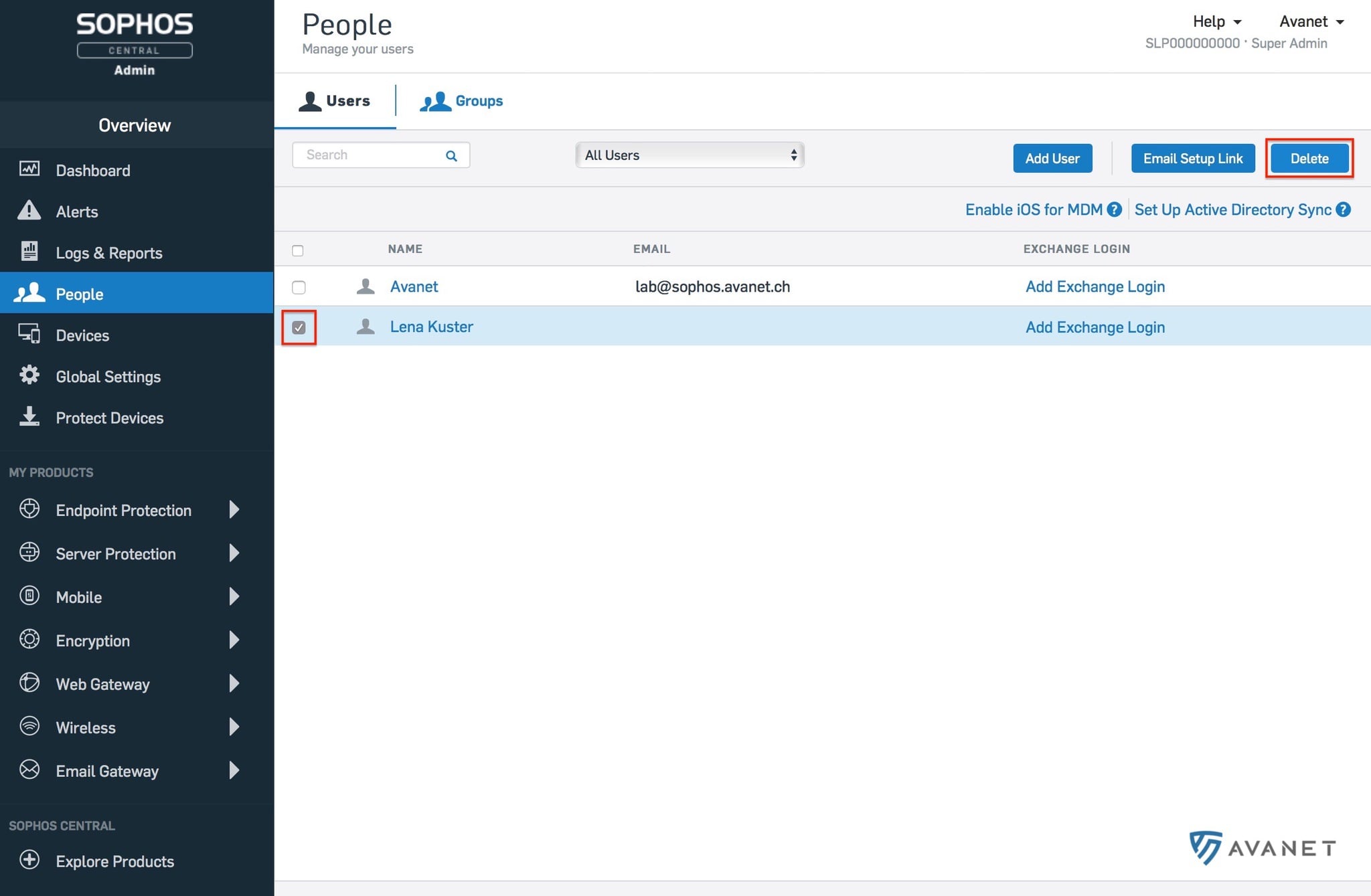Open Protect Devices menu item
This screenshot has height=896, width=1371.
(x=137, y=418)
